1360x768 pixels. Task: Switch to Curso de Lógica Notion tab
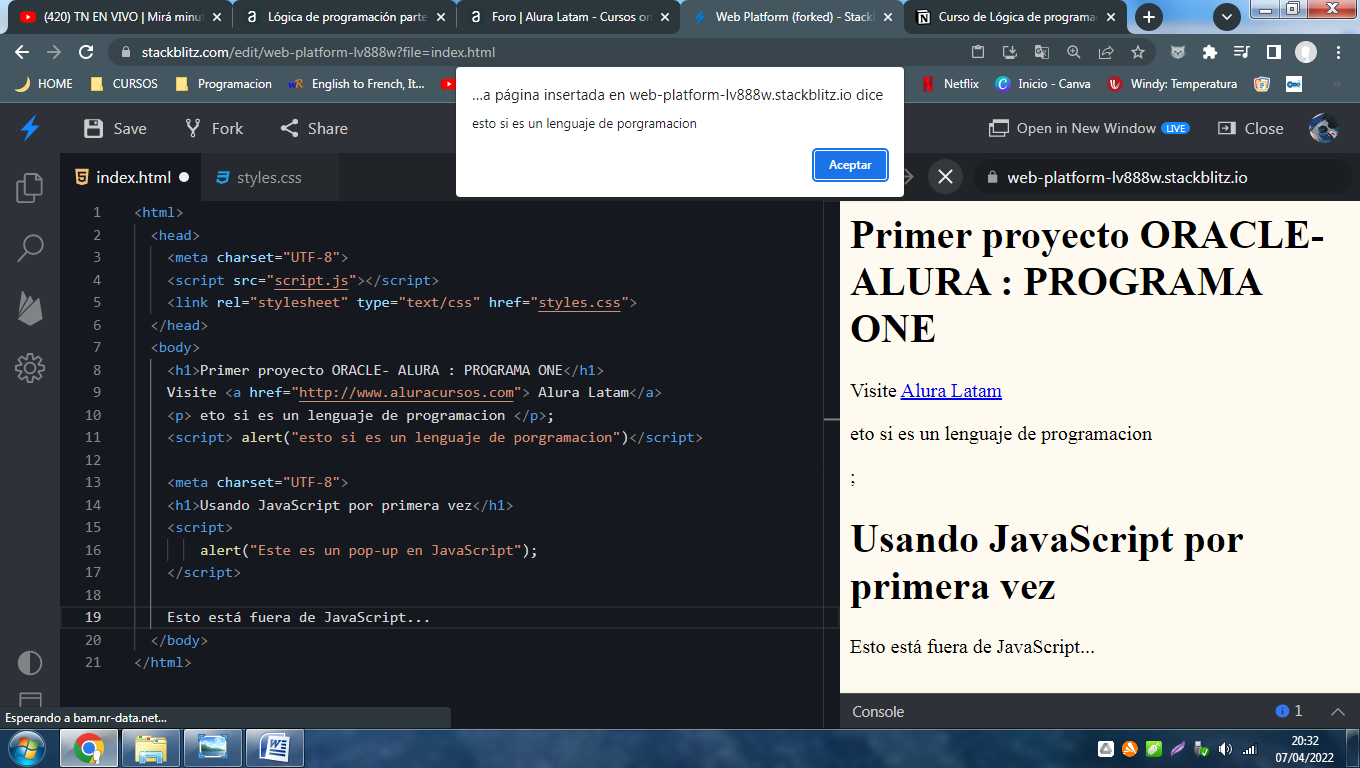[x=1015, y=17]
